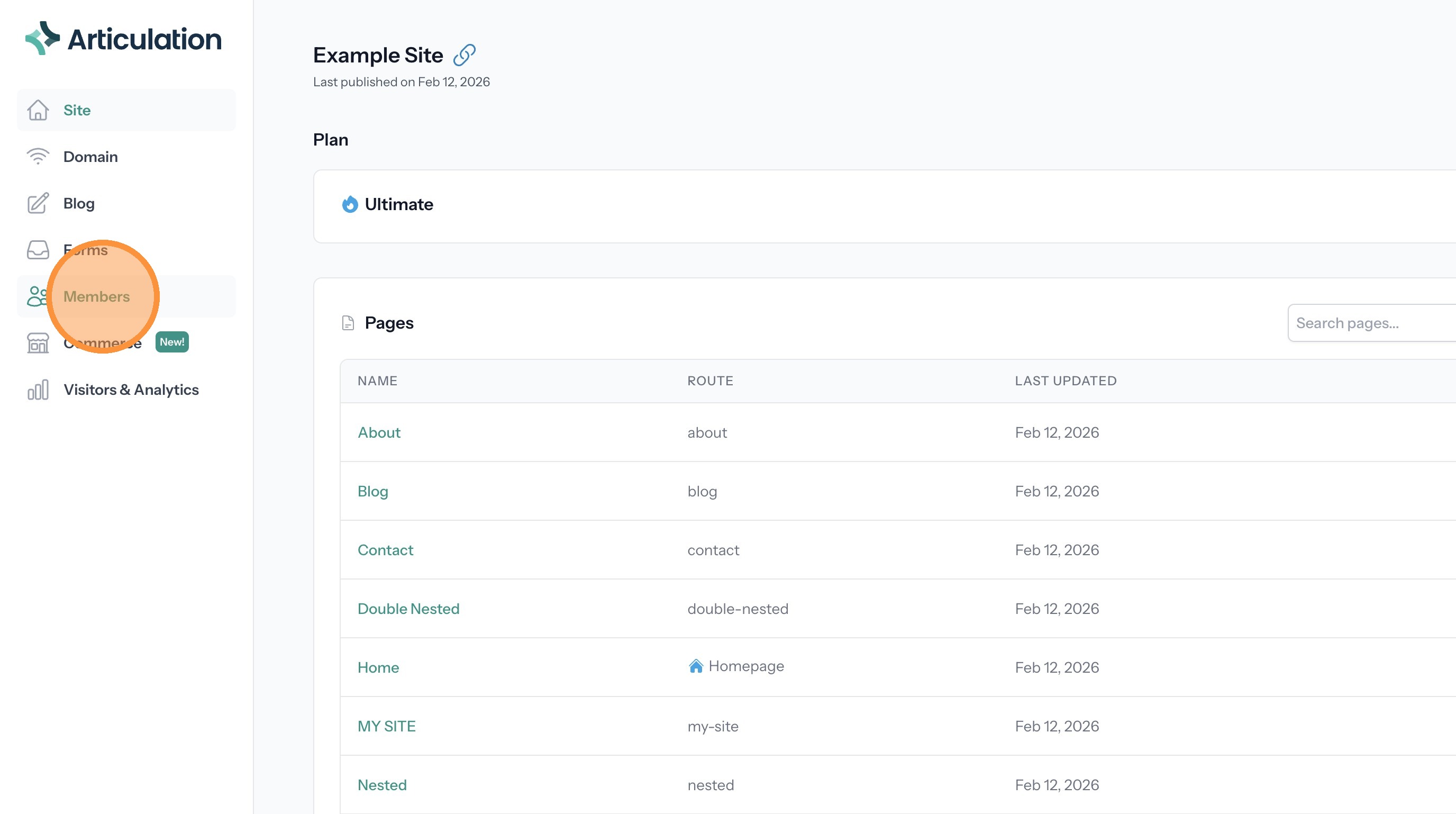Go to Visitors & Analytics

pos(131,390)
